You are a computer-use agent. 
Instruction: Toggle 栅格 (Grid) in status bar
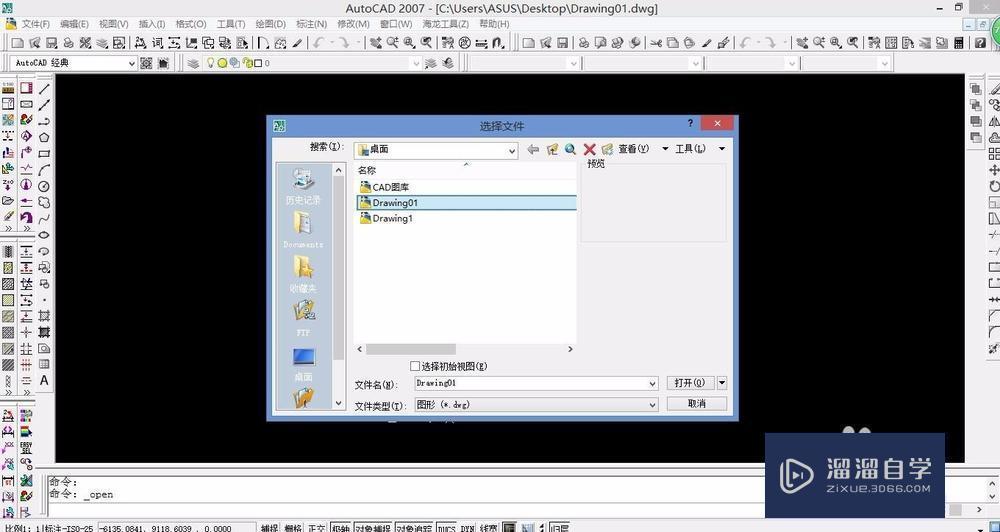[293, 528]
